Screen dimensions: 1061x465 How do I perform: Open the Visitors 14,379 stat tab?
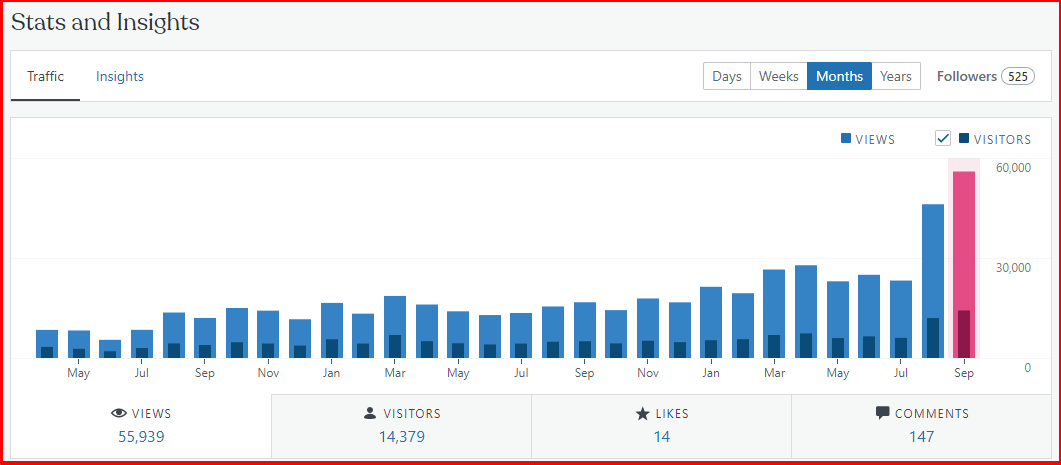click(x=401, y=425)
